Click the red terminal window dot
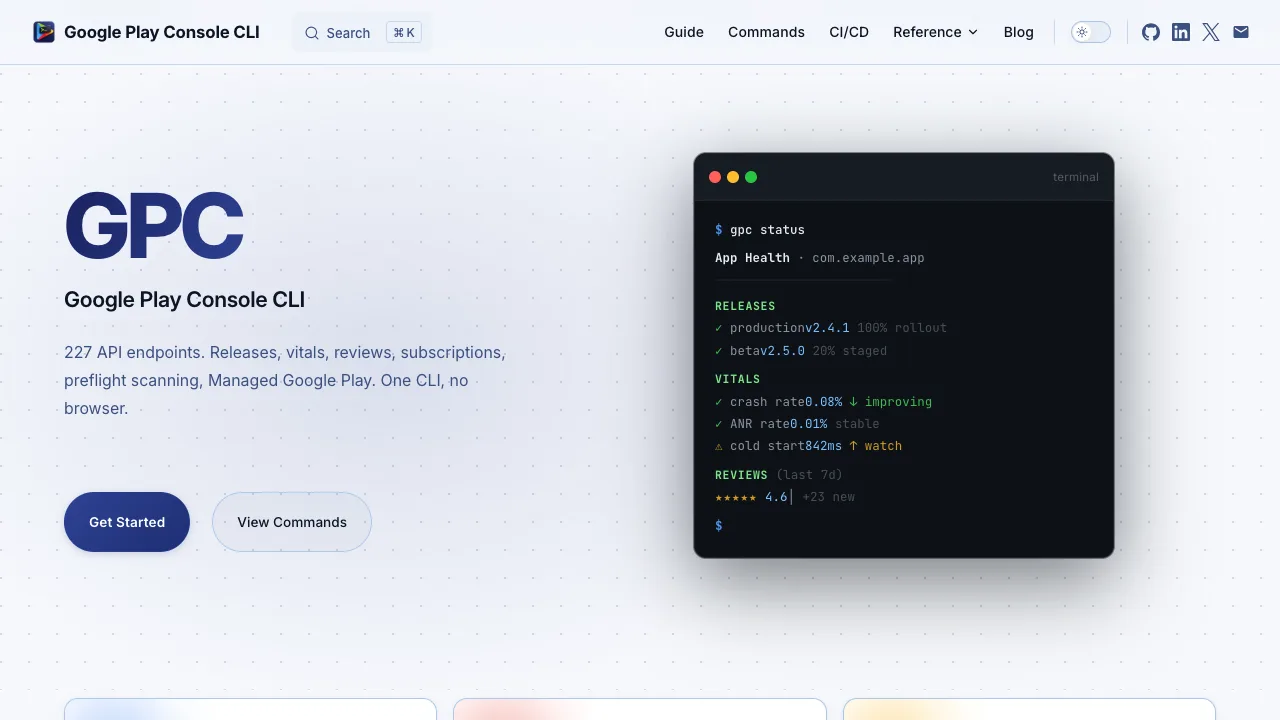The height and width of the screenshot is (720, 1280). (715, 177)
